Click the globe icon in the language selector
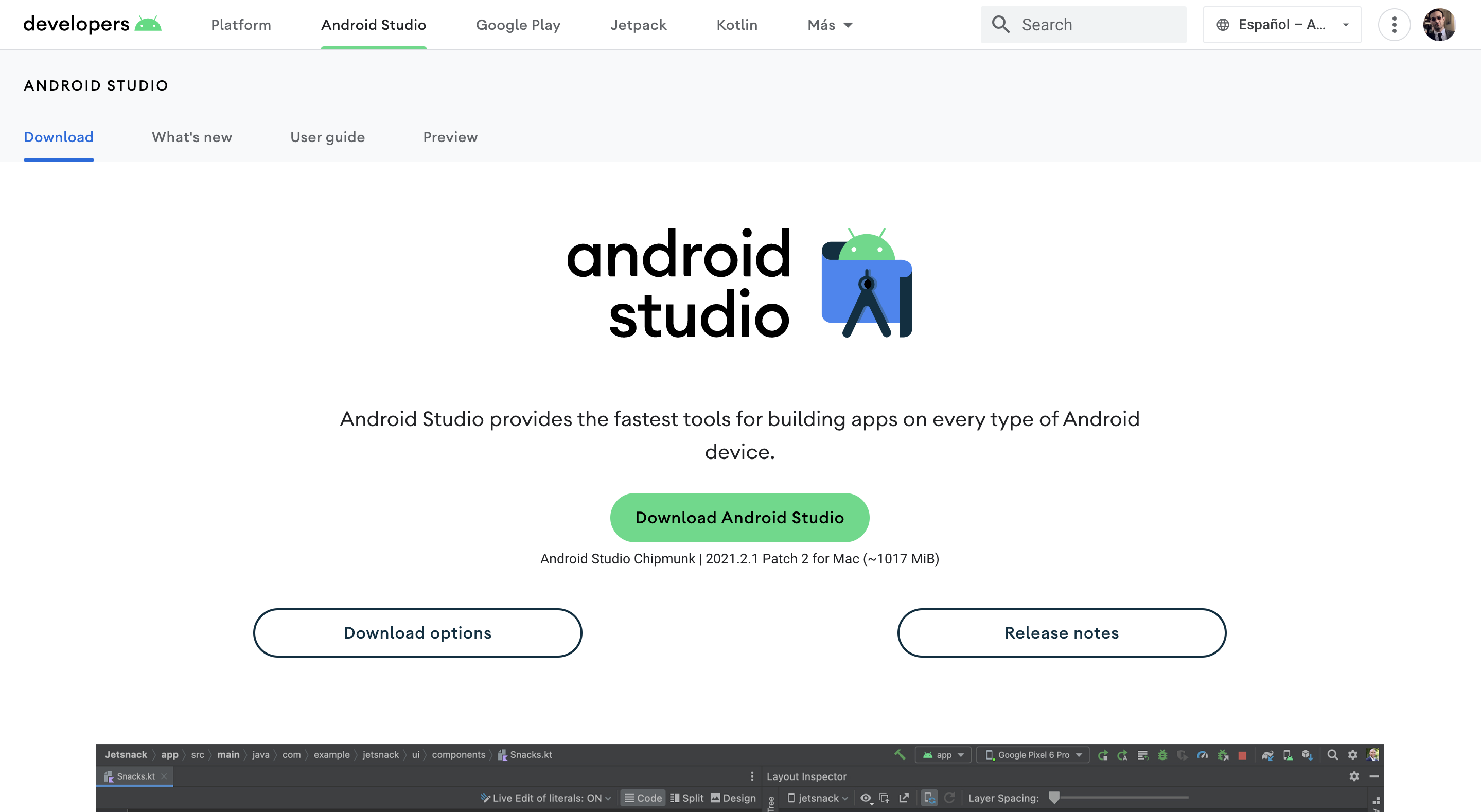 point(1223,25)
